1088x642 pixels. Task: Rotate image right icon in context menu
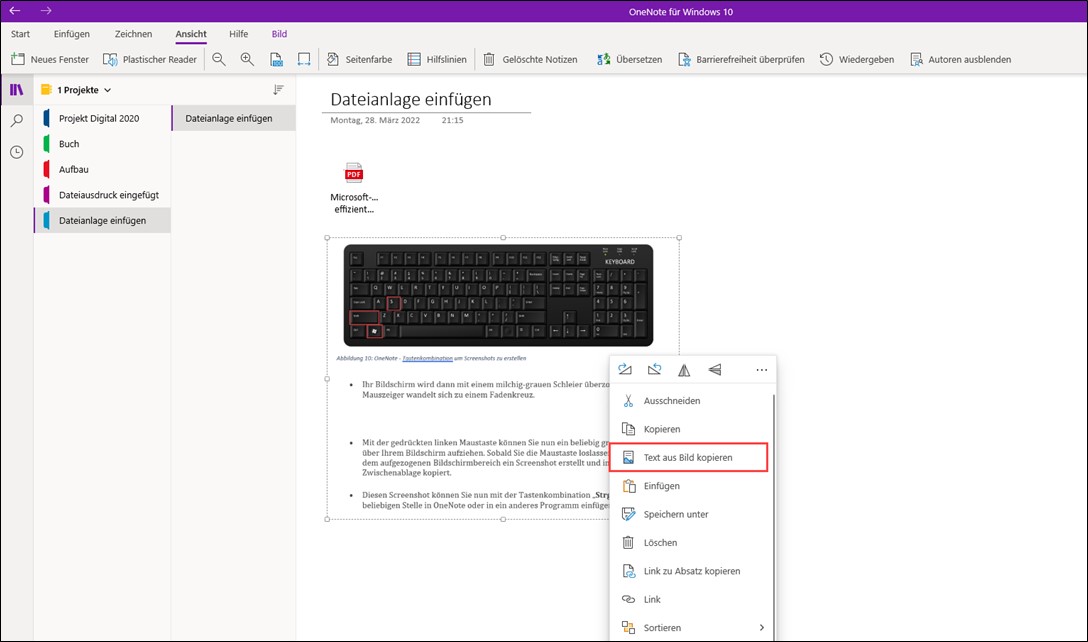point(625,370)
